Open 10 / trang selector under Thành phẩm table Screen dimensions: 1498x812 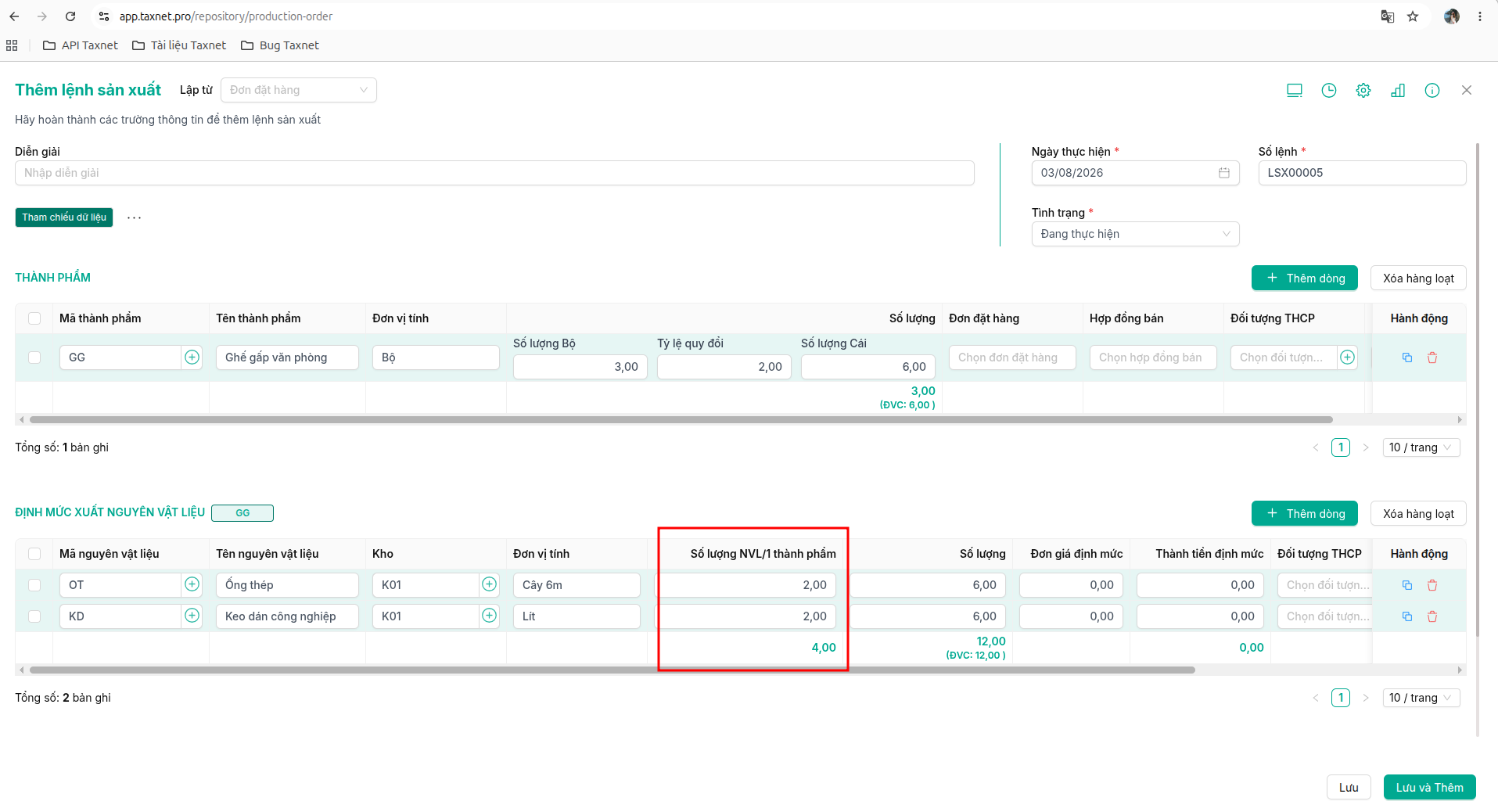tap(1421, 447)
